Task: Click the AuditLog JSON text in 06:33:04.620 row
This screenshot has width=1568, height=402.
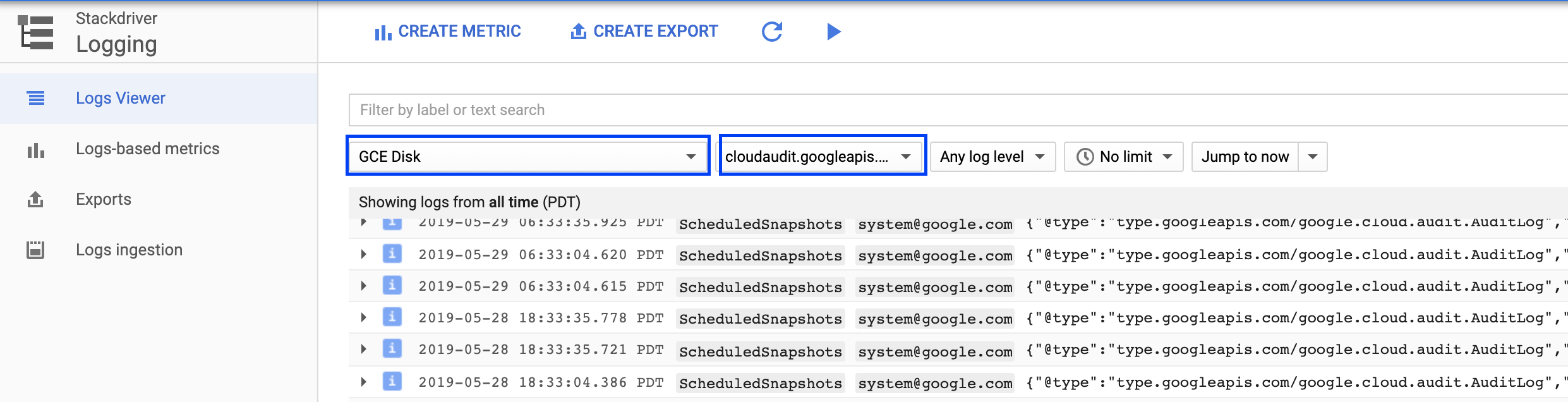Action: [1296, 255]
